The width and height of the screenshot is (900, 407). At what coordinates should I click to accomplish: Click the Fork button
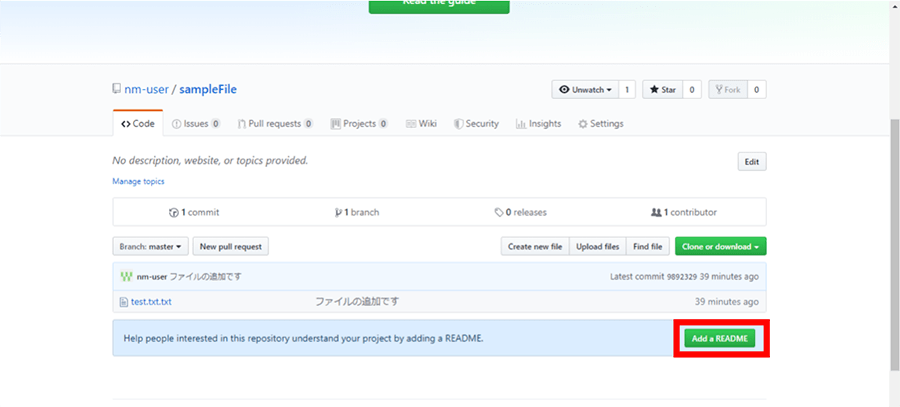727,90
